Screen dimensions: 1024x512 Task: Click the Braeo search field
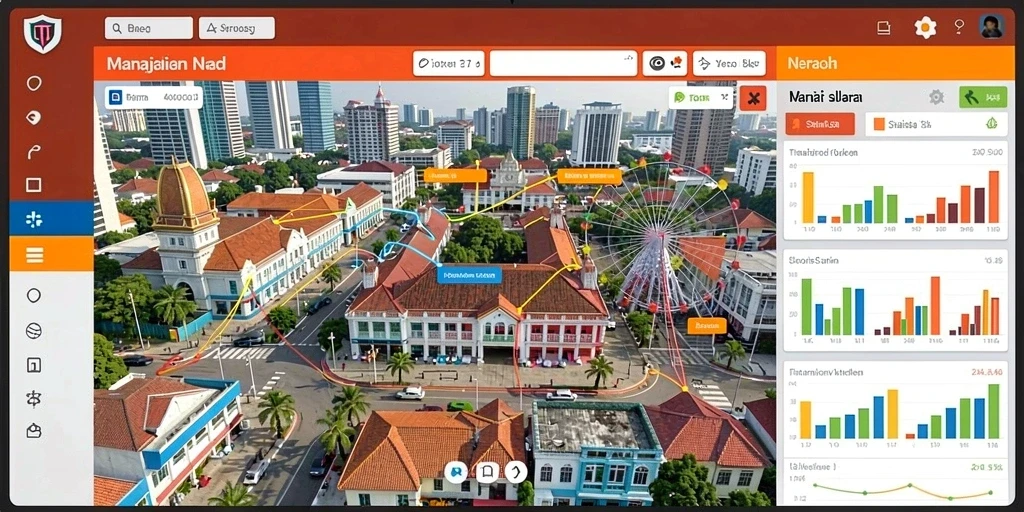click(148, 28)
